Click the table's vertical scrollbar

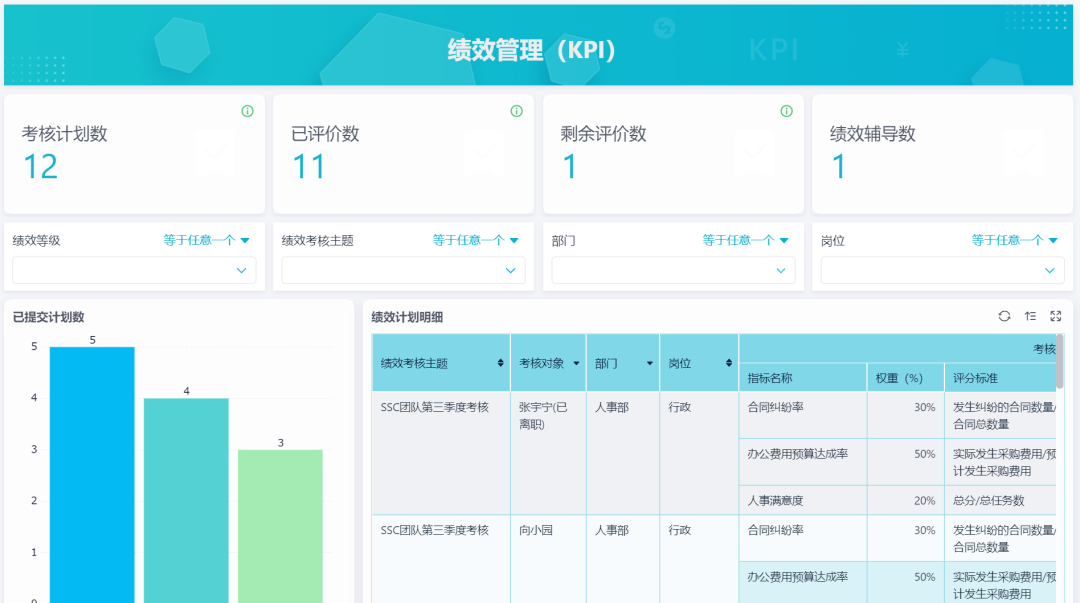pos(1059,362)
